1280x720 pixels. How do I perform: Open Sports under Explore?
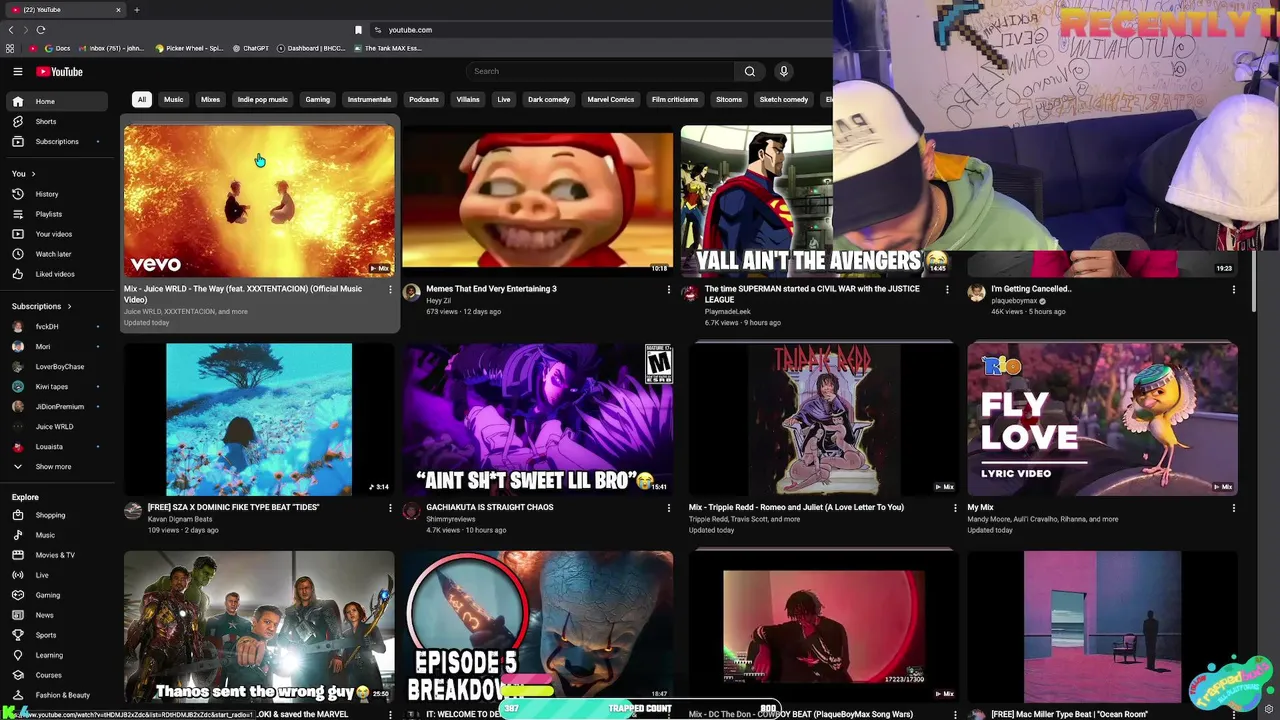57,635
